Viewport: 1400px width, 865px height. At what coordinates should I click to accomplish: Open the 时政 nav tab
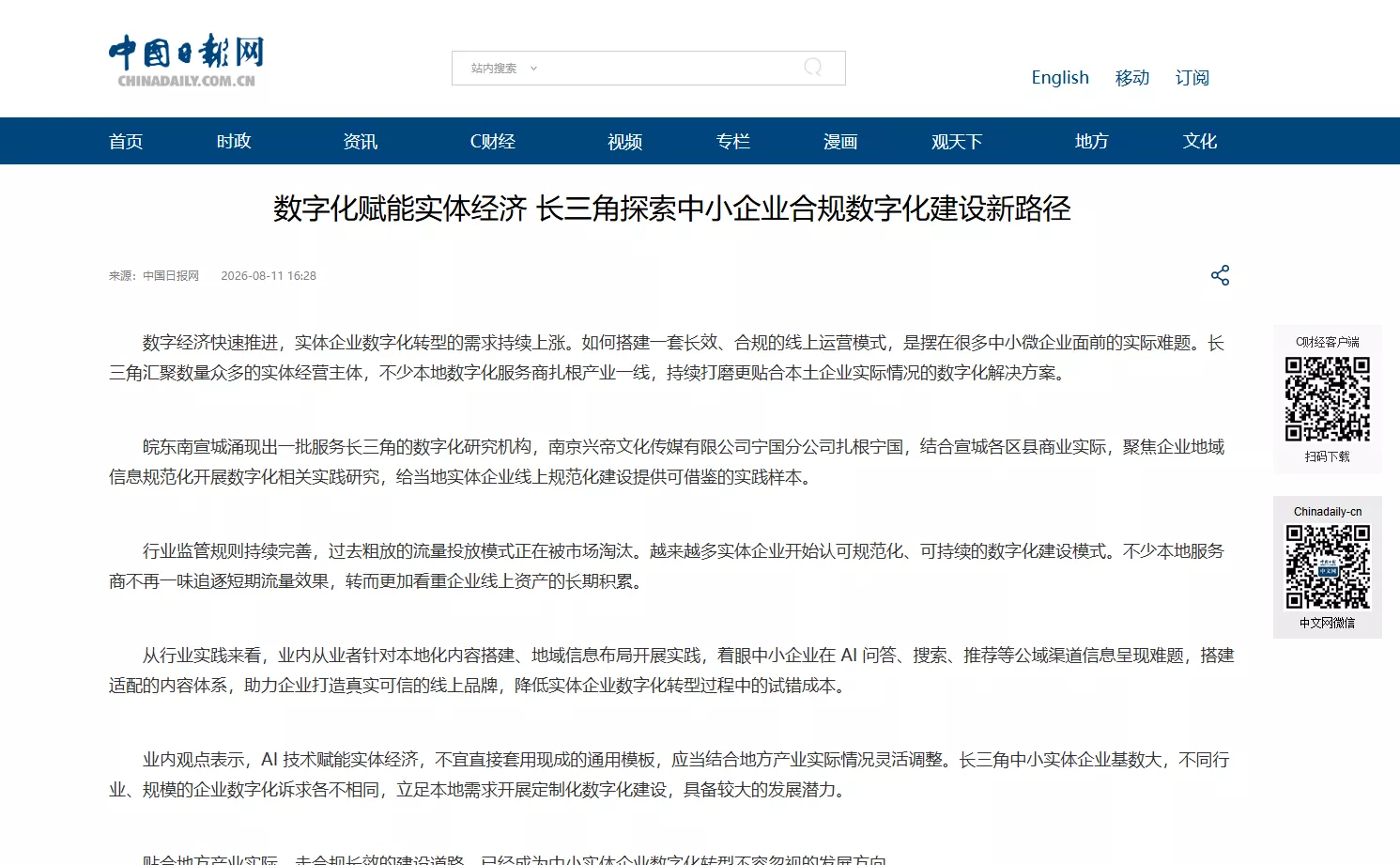click(x=234, y=141)
